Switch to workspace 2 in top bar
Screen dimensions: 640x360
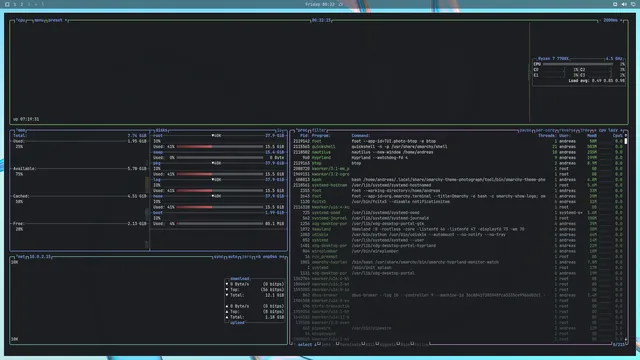click(22, 4)
